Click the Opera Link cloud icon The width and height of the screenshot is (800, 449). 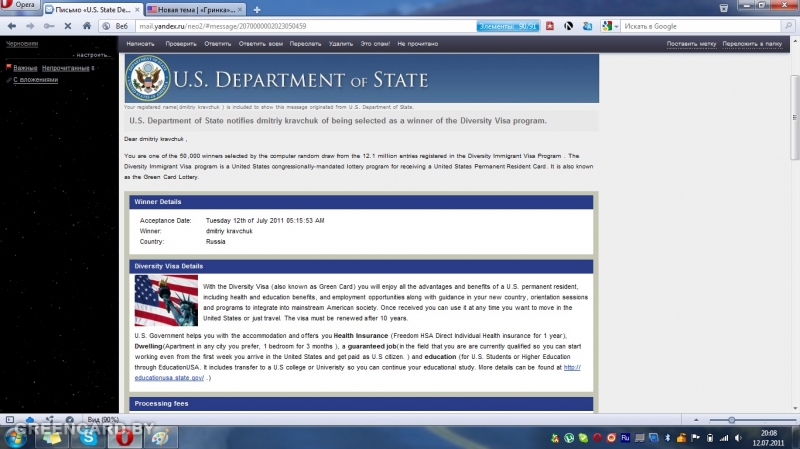coord(30,419)
